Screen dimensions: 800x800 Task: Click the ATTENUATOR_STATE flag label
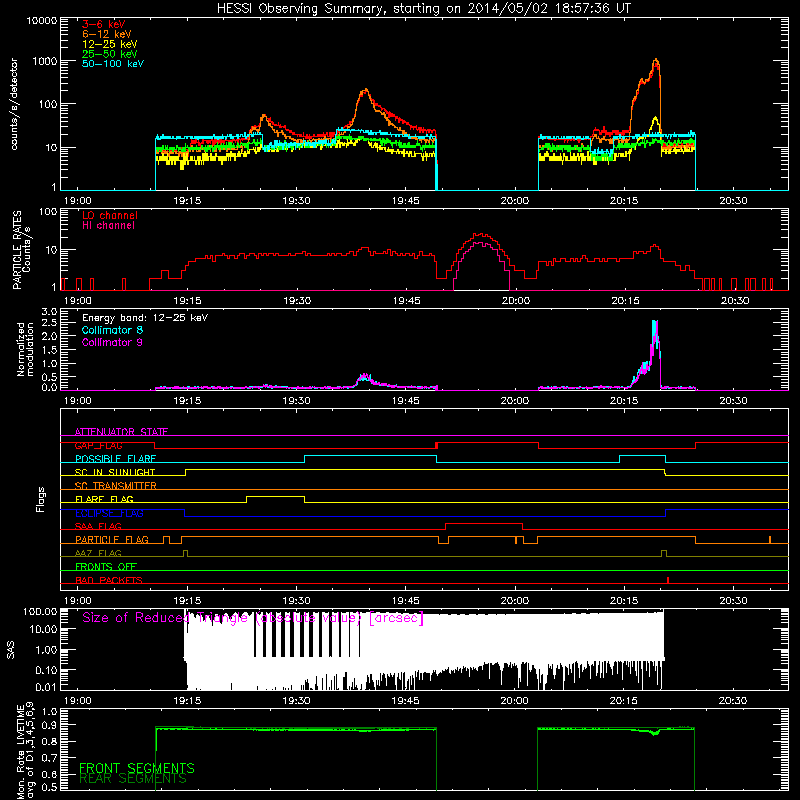[x=121, y=432]
